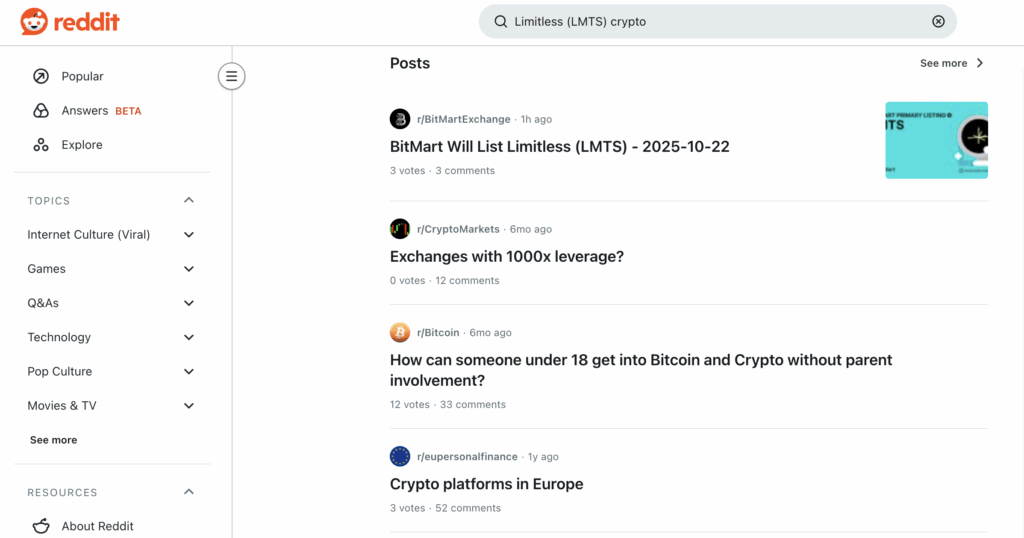
Task: Click the About Reddit icon
Action: 41,526
